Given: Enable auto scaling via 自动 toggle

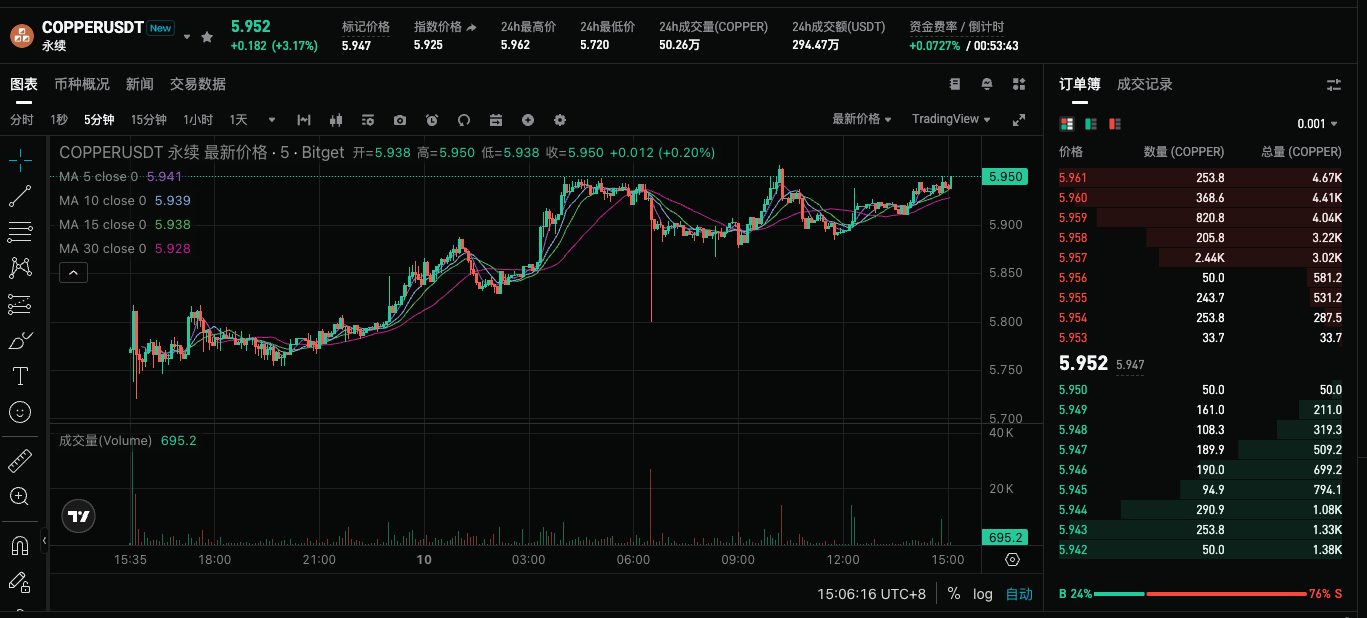Looking at the screenshot, I should click(x=1019, y=593).
